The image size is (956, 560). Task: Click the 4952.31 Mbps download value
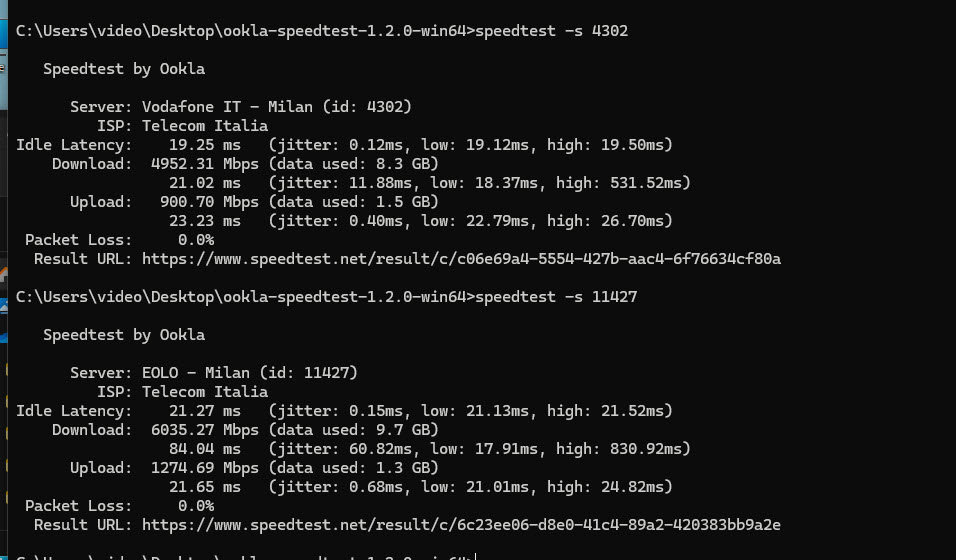[204, 164]
